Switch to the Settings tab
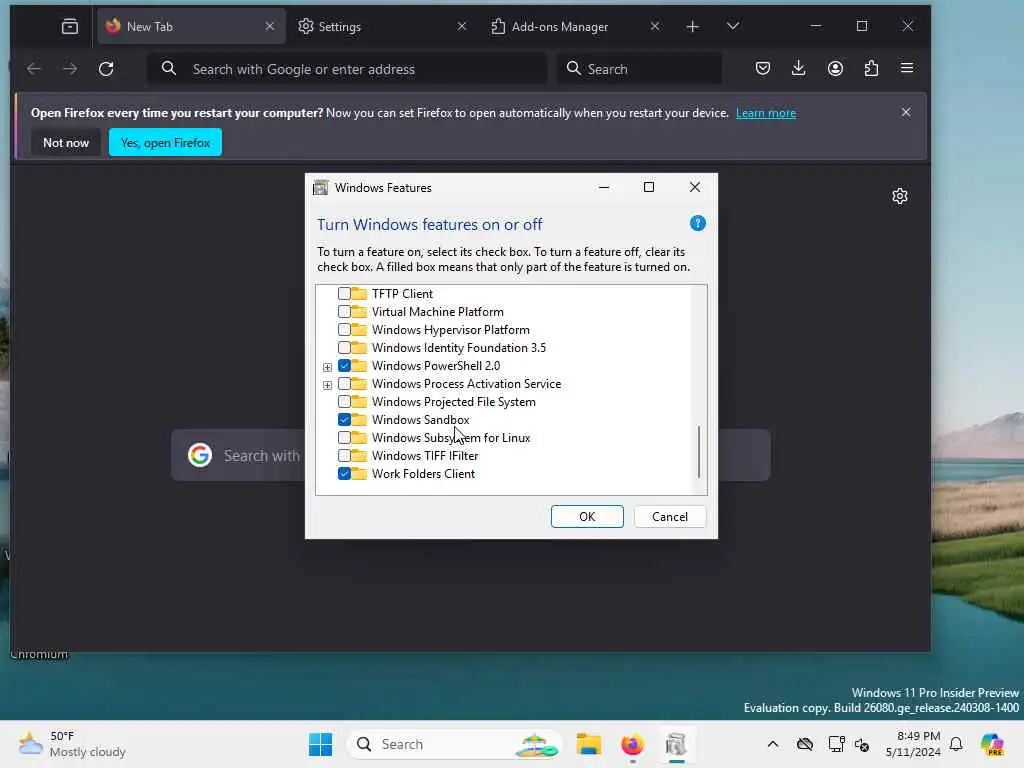The width and height of the screenshot is (1024, 768). pyautogui.click(x=382, y=26)
